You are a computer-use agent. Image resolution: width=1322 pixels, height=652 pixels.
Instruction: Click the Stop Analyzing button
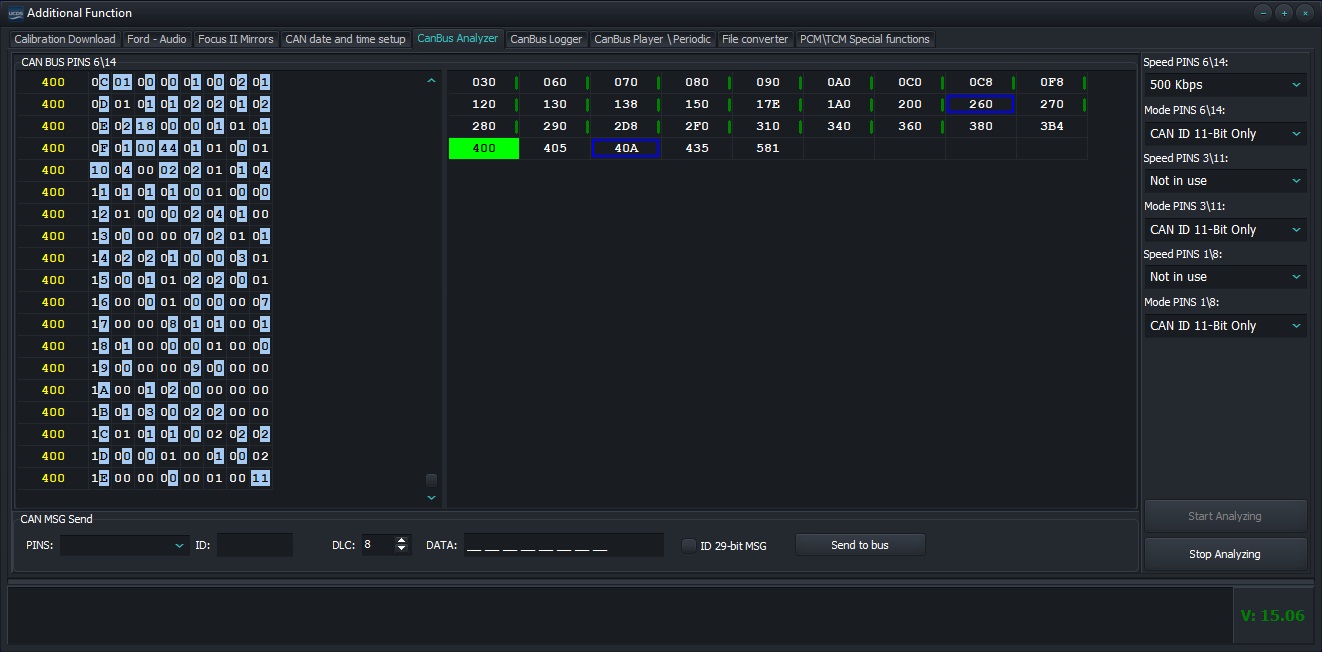(x=1225, y=554)
